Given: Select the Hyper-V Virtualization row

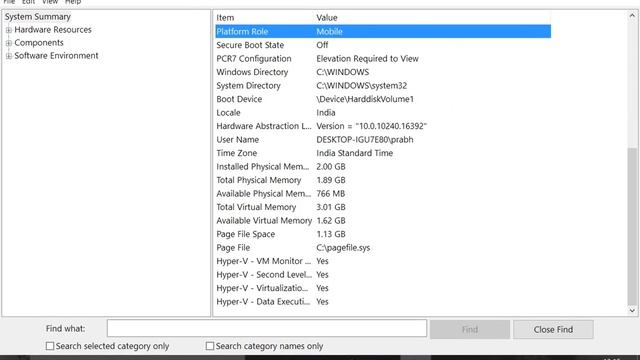Looking at the screenshot, I should 383,288.
